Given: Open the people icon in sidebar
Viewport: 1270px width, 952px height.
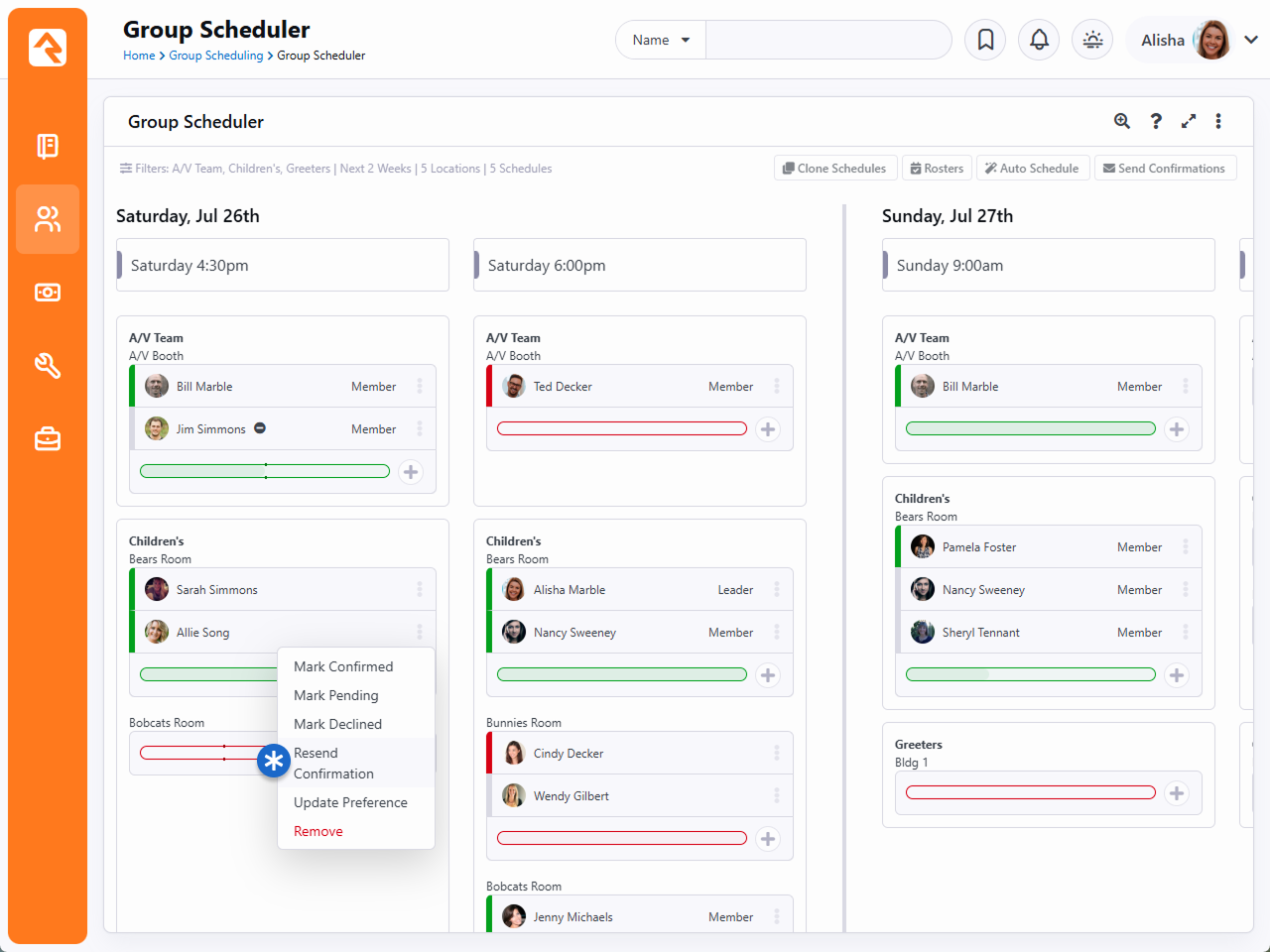Looking at the screenshot, I should pyautogui.click(x=48, y=219).
